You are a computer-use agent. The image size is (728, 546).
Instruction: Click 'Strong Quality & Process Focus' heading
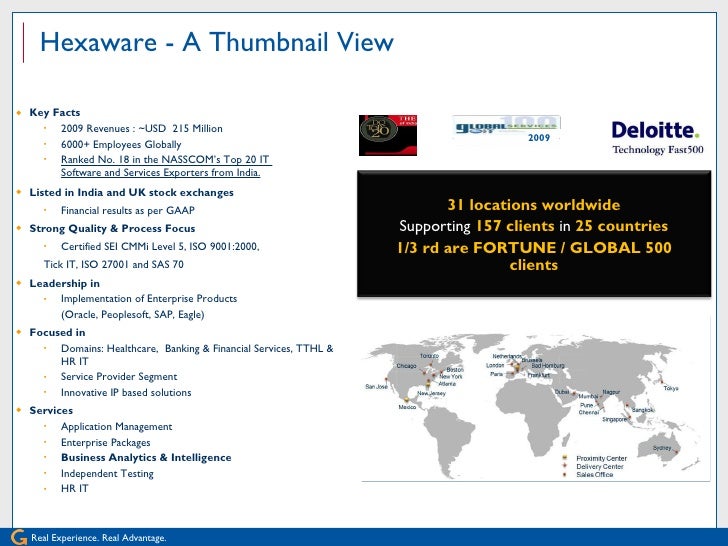pos(112,228)
